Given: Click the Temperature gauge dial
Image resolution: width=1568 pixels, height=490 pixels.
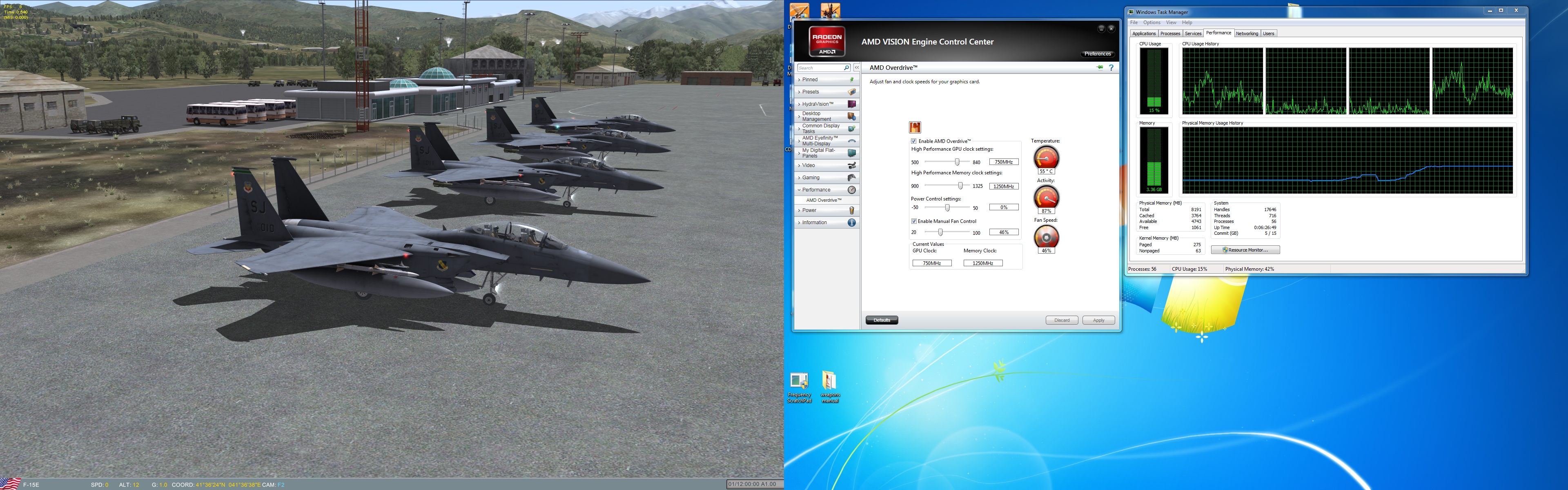Looking at the screenshot, I should [x=1046, y=158].
